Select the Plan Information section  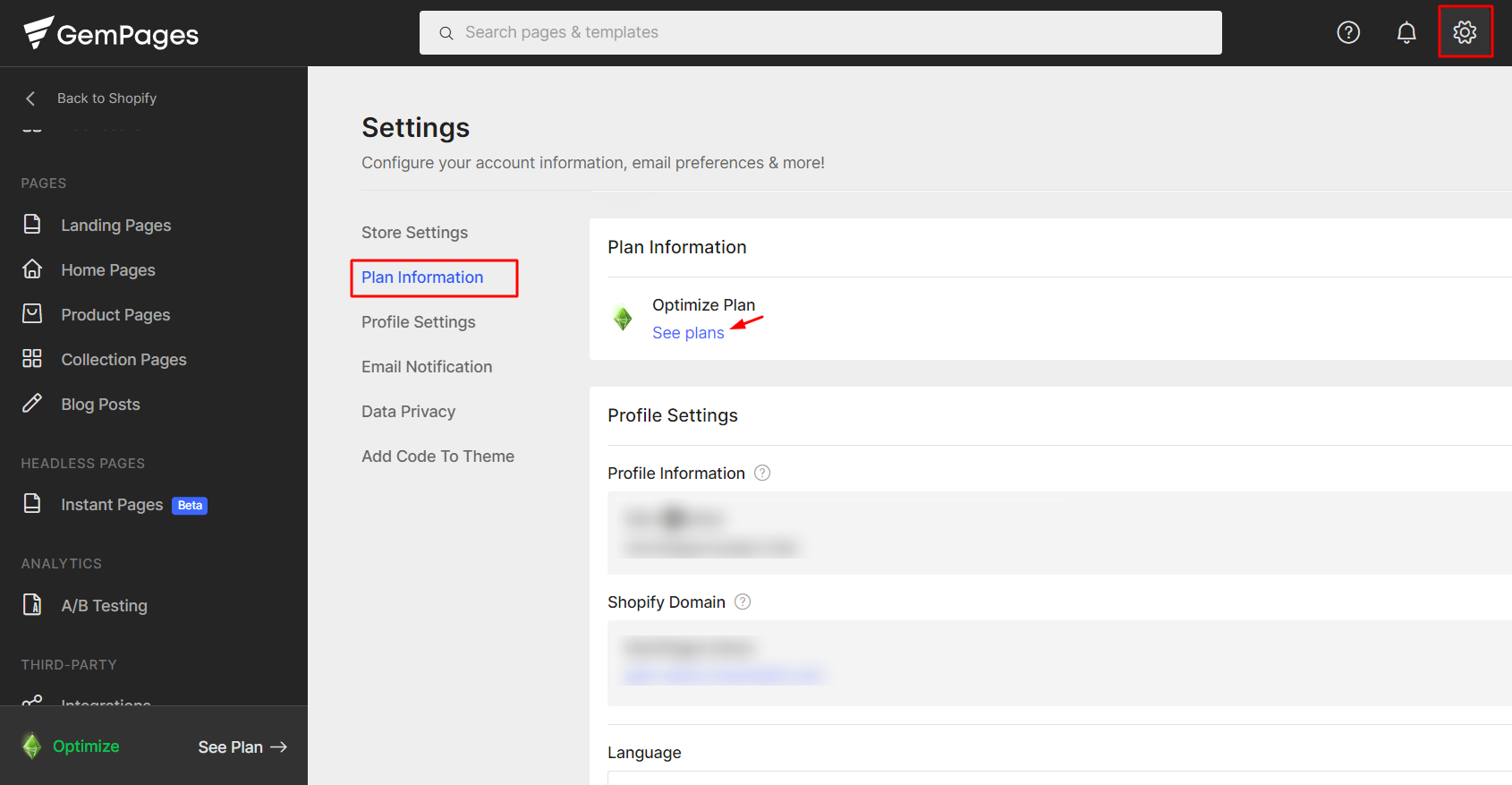[422, 277]
